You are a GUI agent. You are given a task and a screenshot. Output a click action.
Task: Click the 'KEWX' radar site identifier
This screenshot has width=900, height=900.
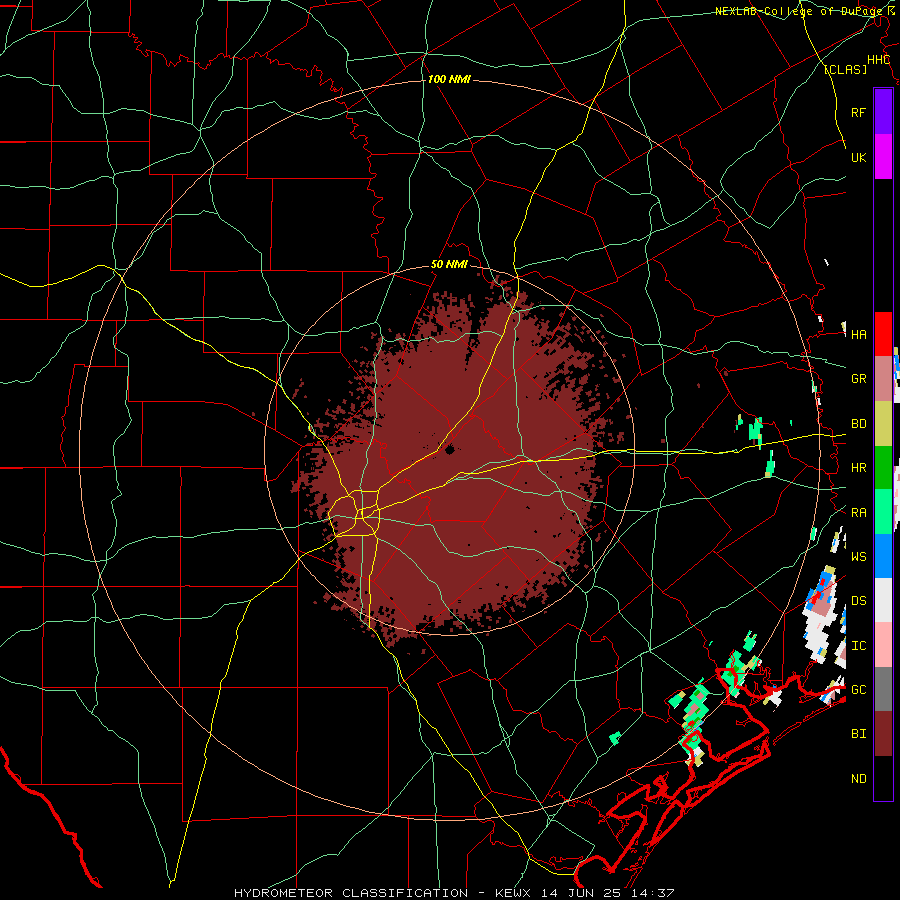(514, 893)
